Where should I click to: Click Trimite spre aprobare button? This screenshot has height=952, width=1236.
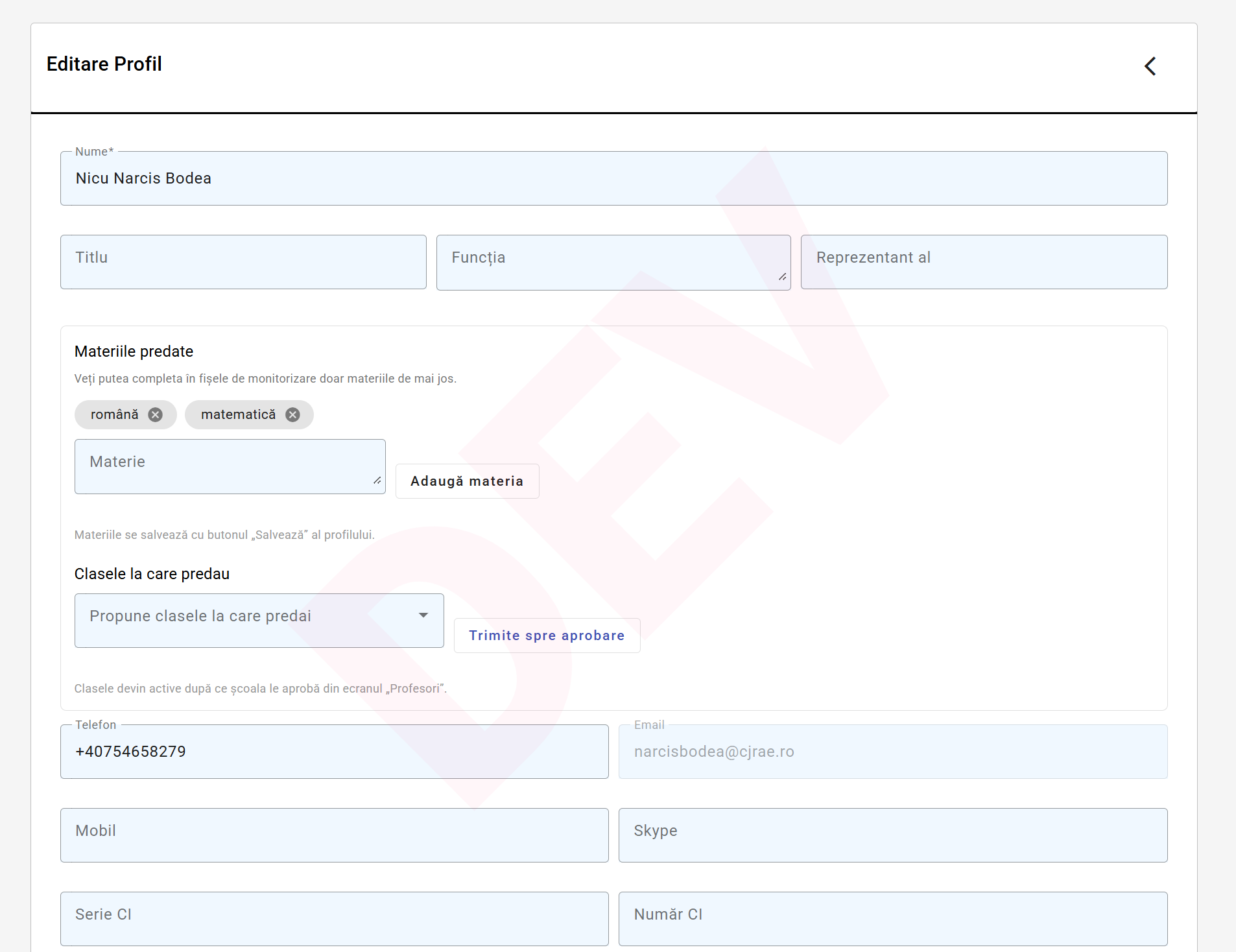[x=547, y=636]
